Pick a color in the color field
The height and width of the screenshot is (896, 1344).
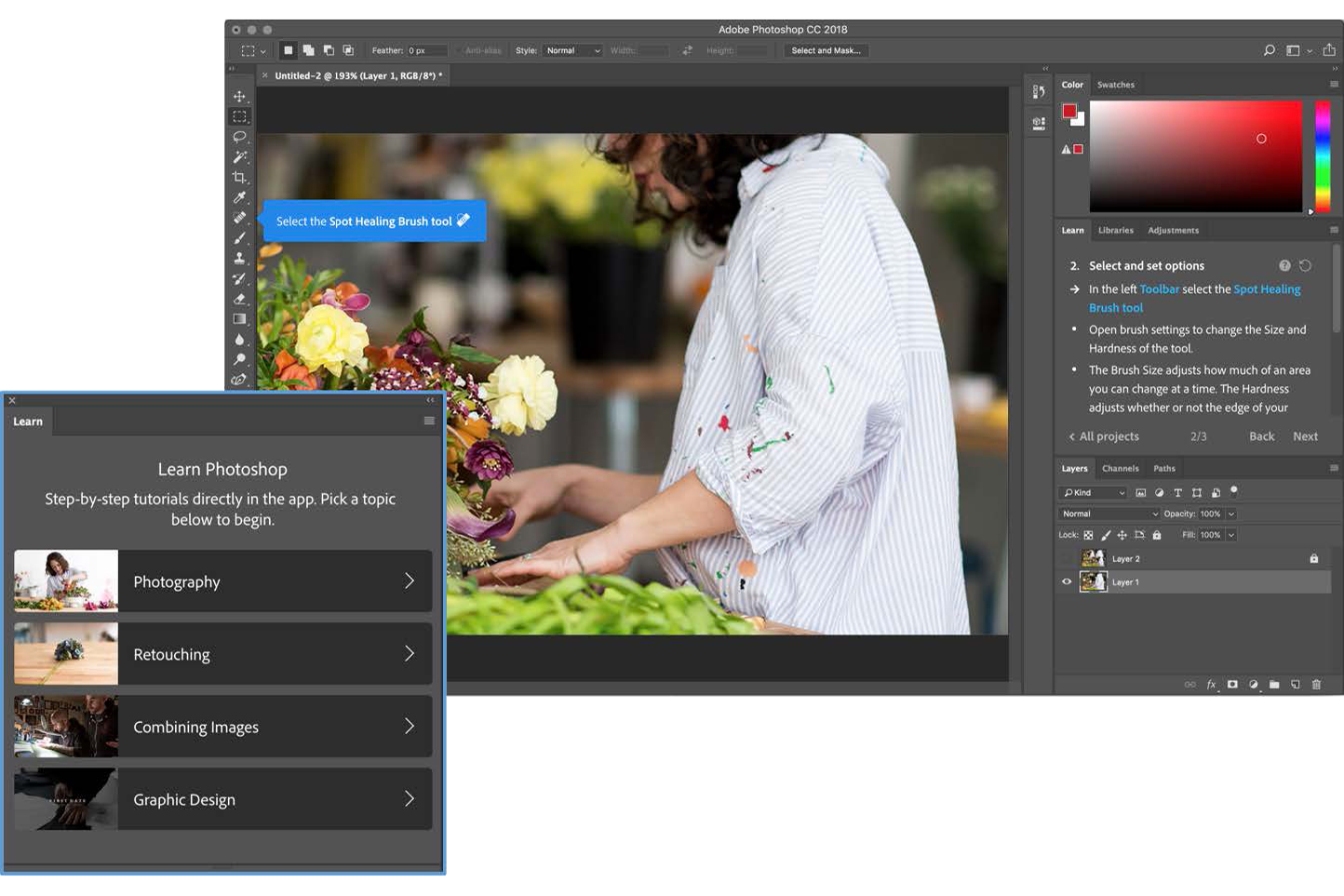coord(1195,155)
